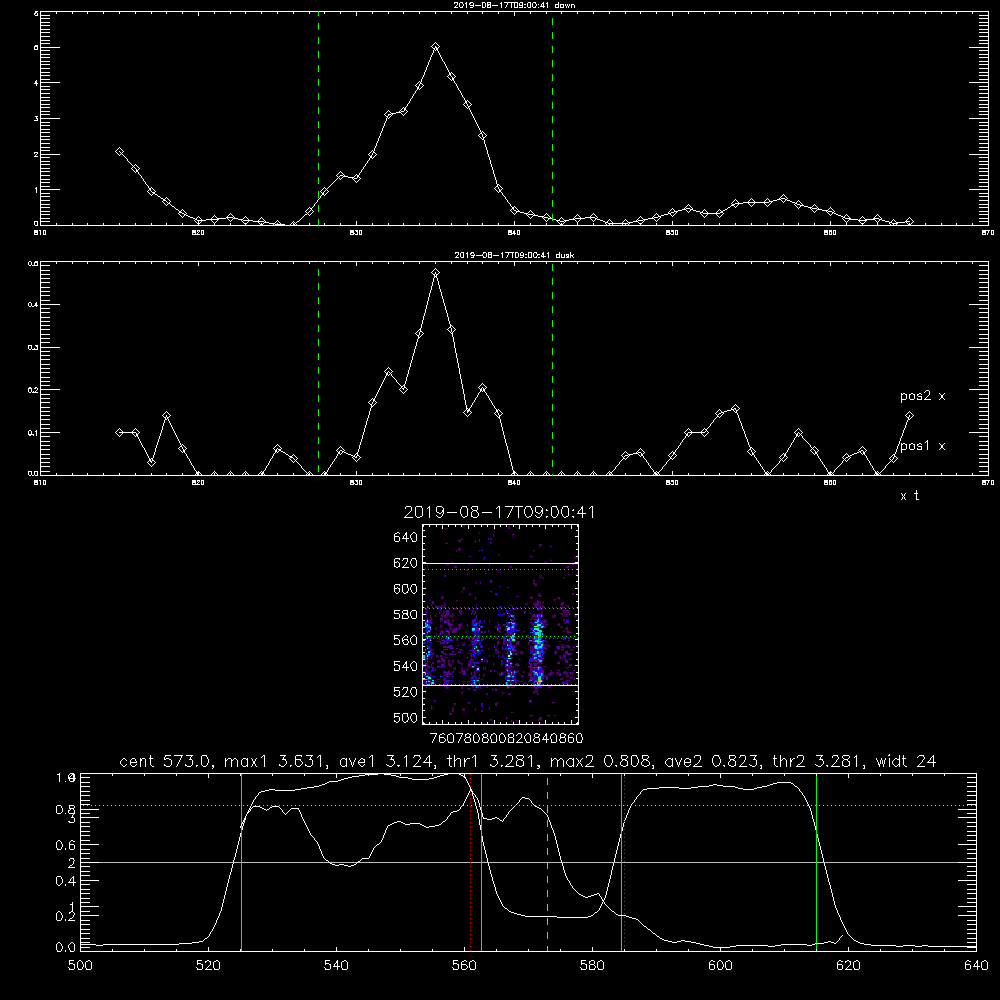1000x1000 pixels.
Task: Click the heatmap y-axis label 580
Action: [x=406, y=615]
